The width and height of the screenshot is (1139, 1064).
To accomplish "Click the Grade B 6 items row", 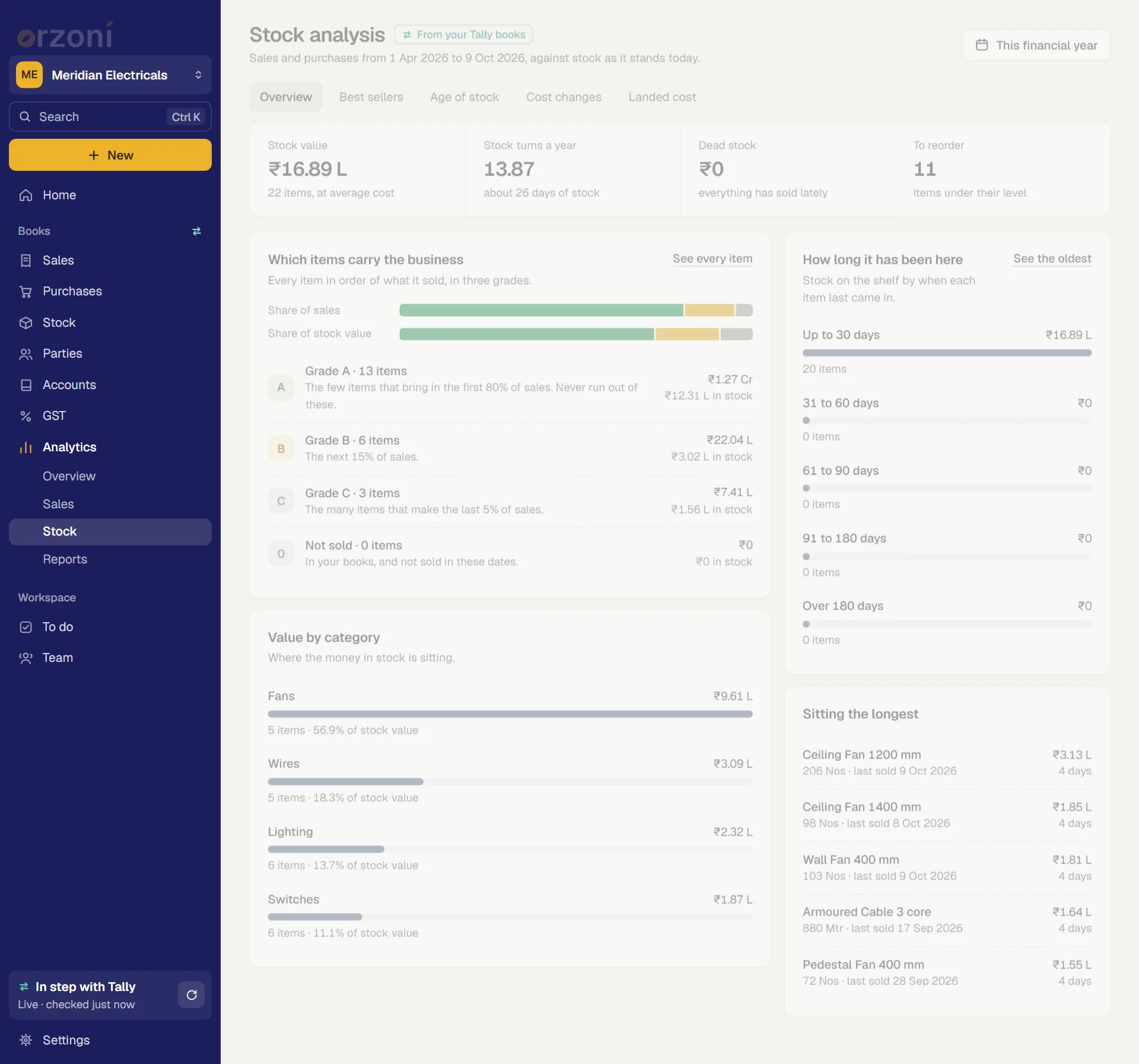I will click(510, 448).
